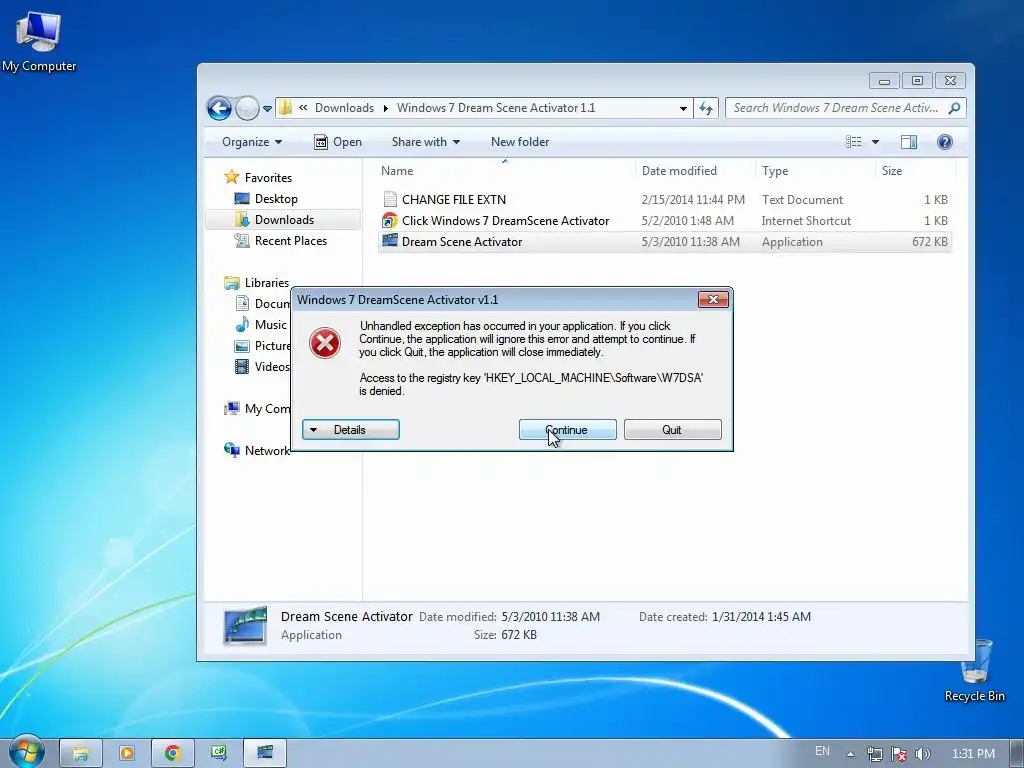Viewport: 1024px width, 768px height.
Task: Refresh the folder view
Action: point(706,108)
